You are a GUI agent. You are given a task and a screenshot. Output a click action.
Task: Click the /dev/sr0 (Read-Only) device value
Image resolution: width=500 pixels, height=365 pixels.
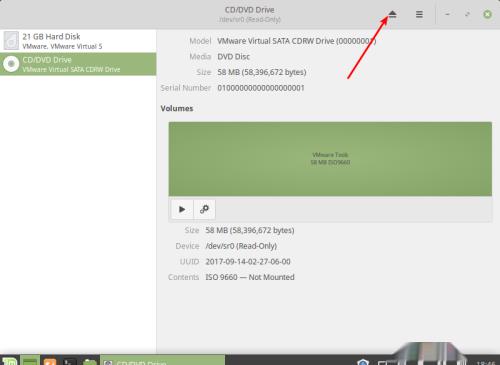[241, 246]
